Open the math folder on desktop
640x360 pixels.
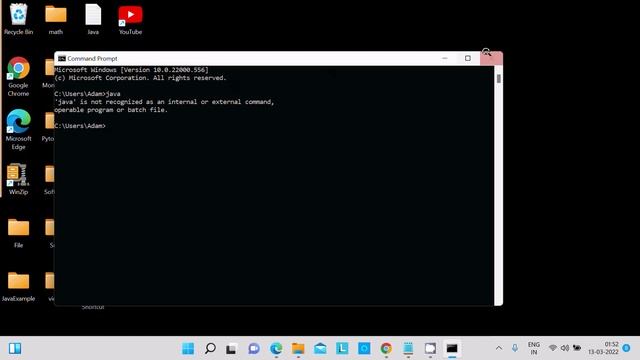coord(56,19)
